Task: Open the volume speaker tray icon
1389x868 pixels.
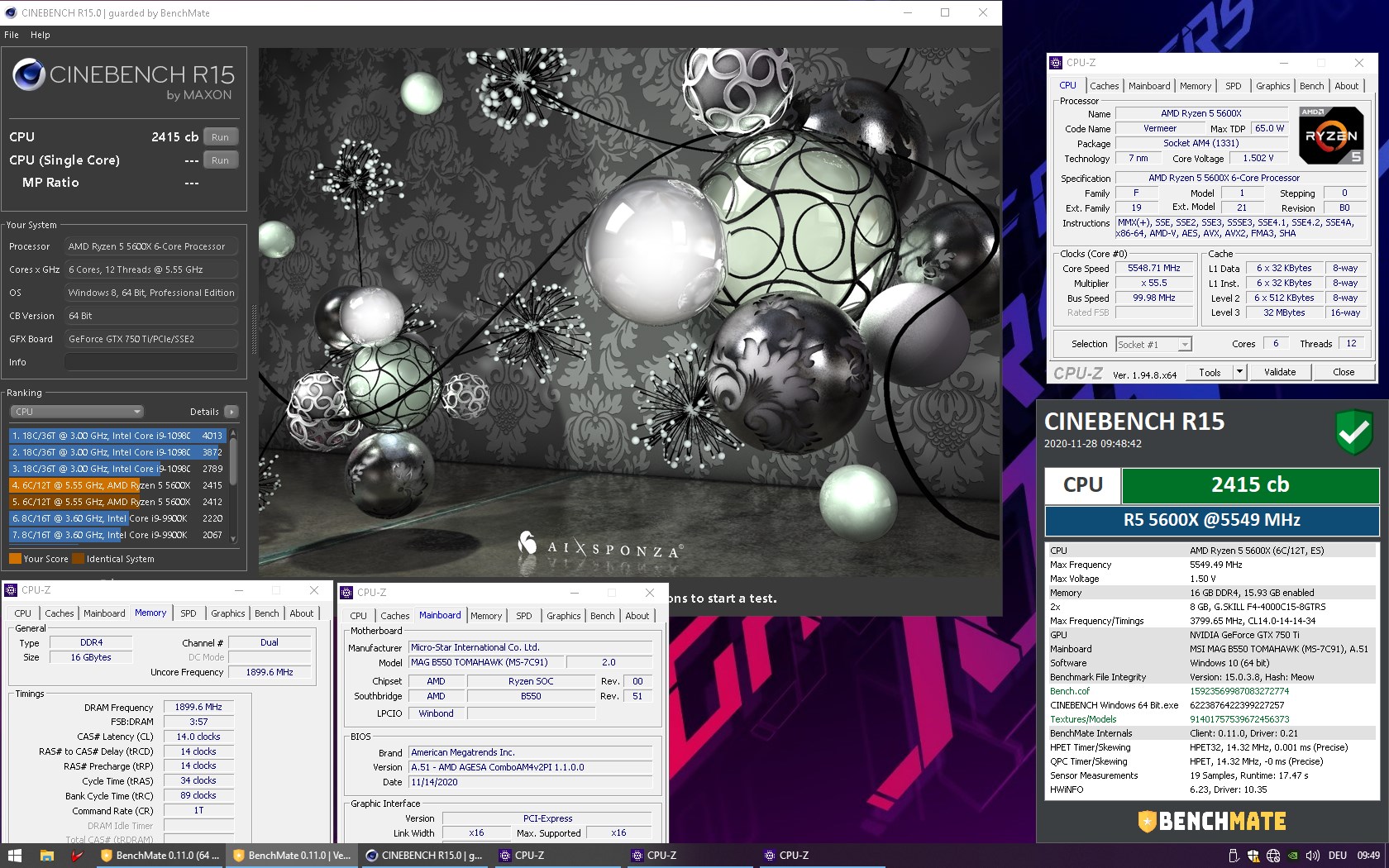Action: coord(1313,856)
